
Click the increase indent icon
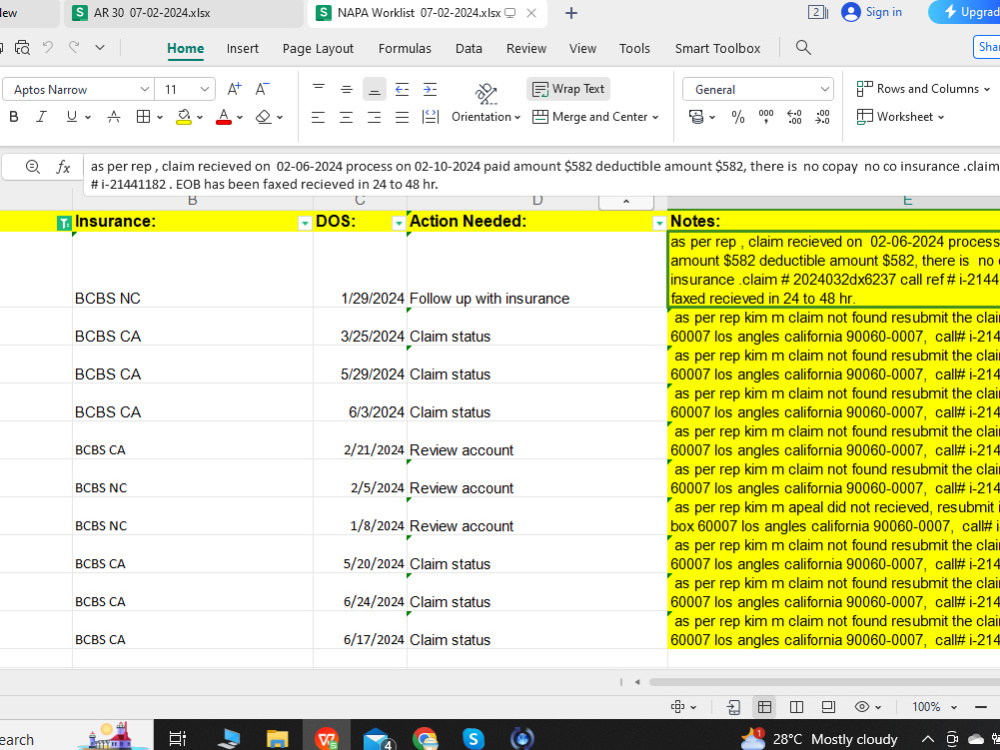(430, 89)
